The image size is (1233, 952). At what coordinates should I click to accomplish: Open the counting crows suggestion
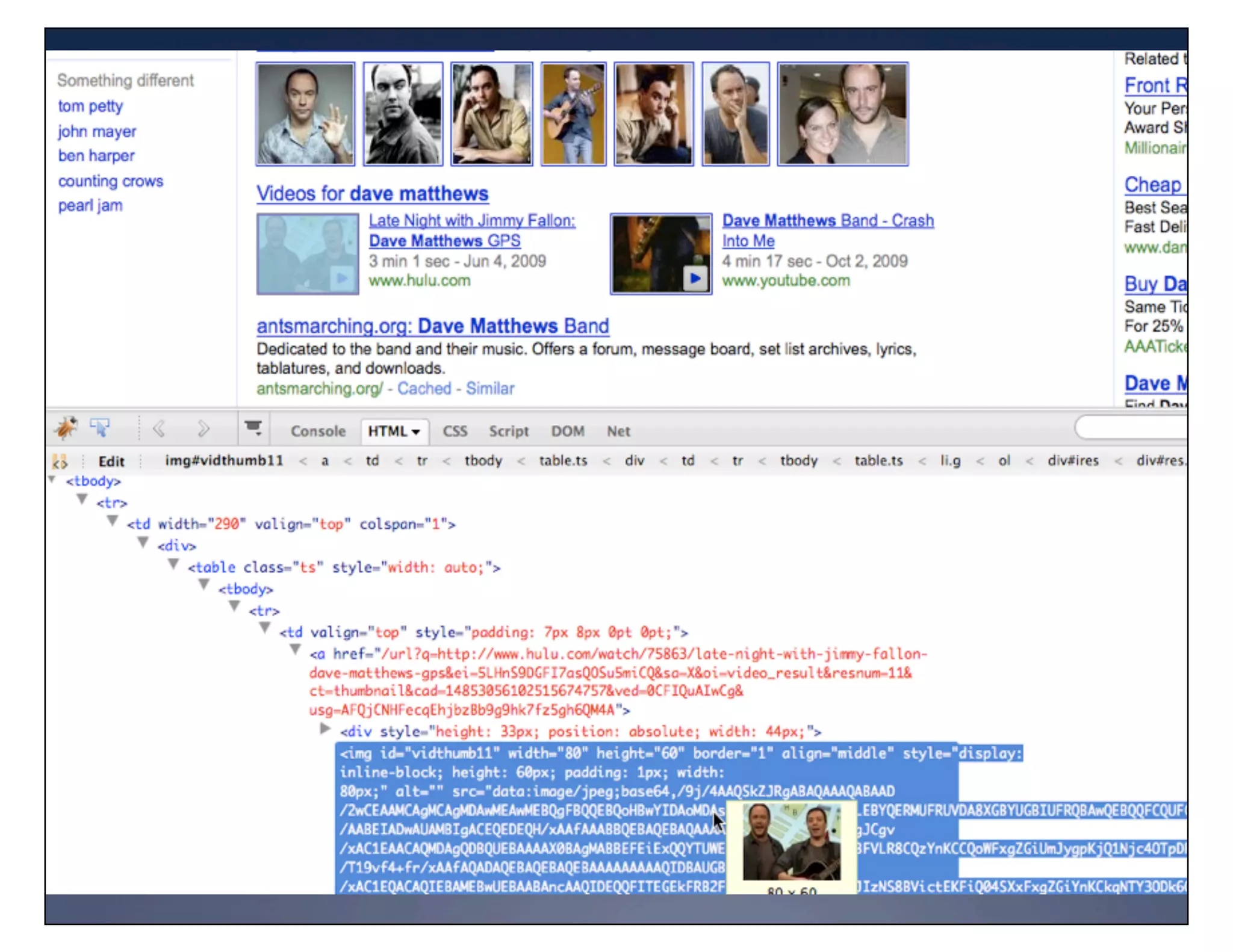(x=111, y=181)
